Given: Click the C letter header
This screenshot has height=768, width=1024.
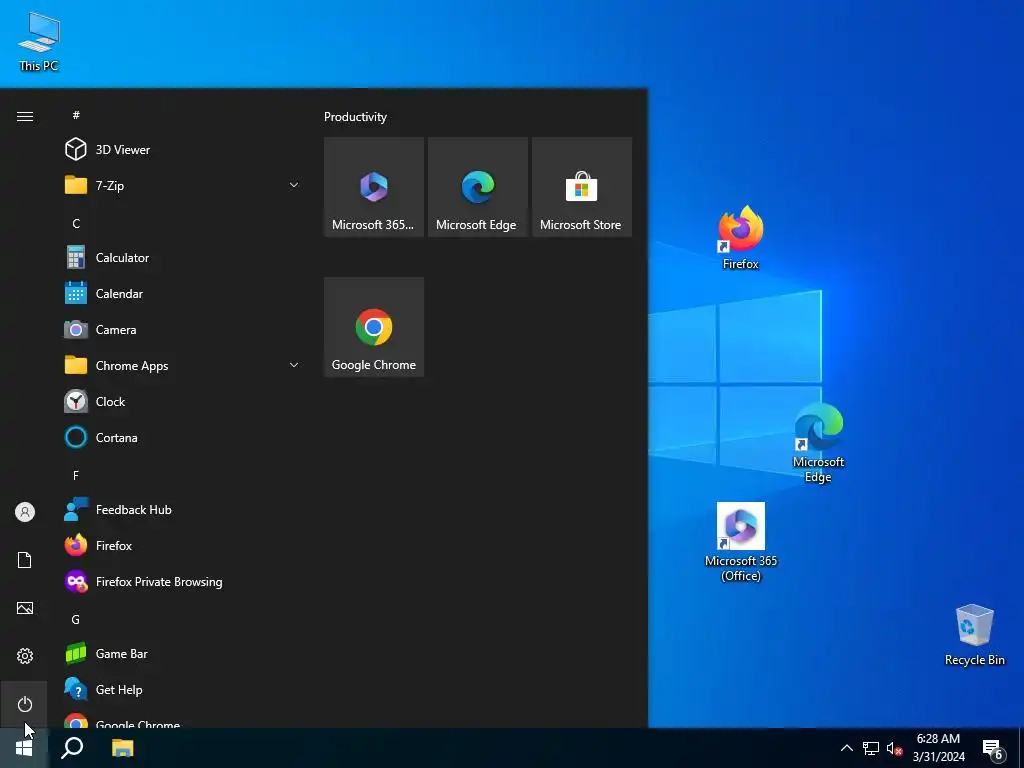Looking at the screenshot, I should click(x=76, y=223).
